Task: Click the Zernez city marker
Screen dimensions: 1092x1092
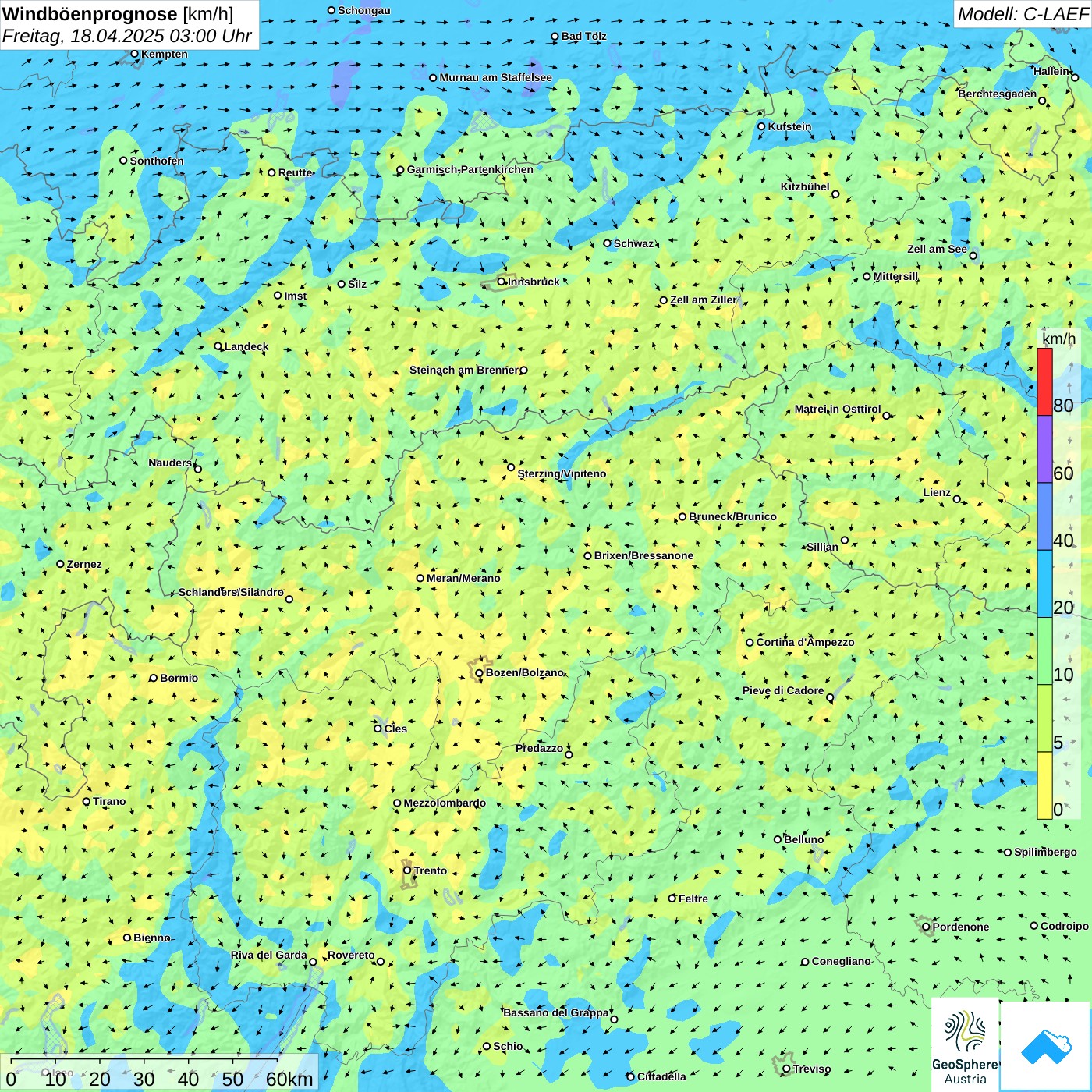Action: (60, 564)
